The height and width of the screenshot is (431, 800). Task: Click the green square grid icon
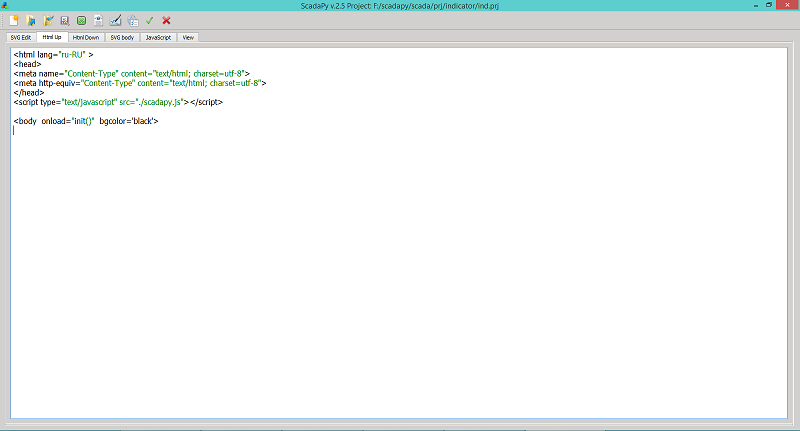[x=82, y=20]
